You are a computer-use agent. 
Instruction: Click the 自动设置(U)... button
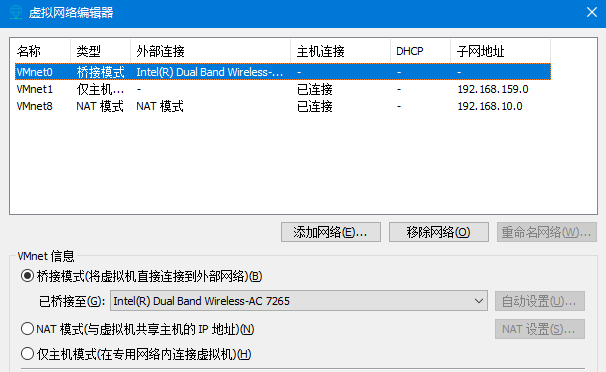tap(540, 301)
